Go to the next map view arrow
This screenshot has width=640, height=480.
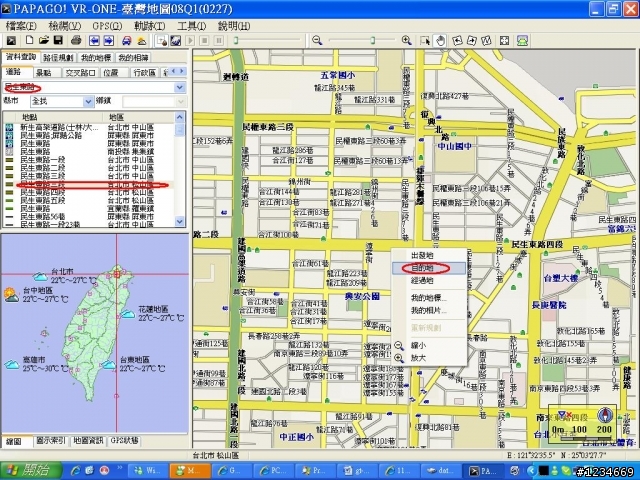click(109, 40)
